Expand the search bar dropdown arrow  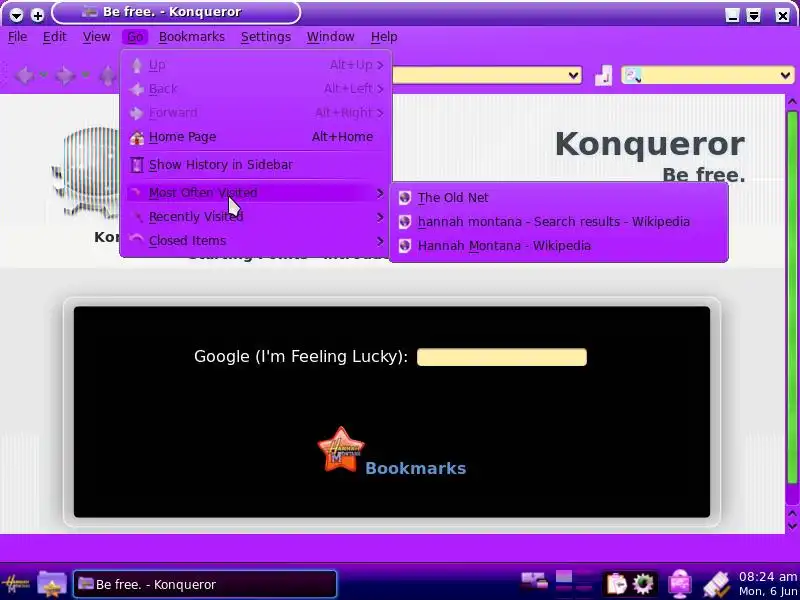[x=785, y=76]
